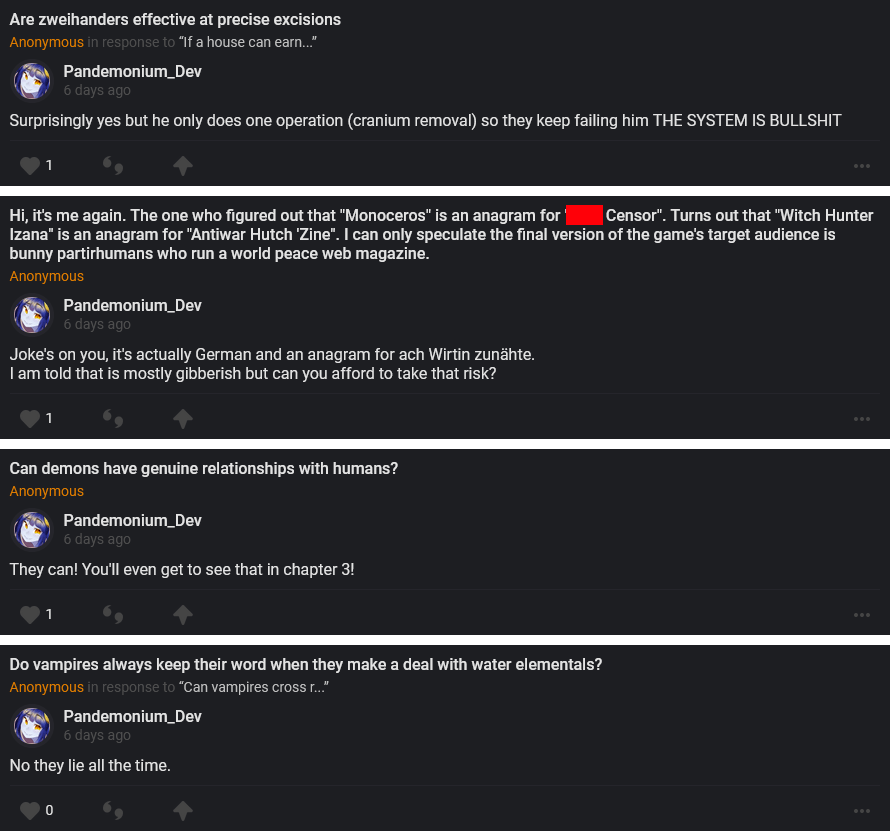Open Pandemonium_Dev profile name on vampires answer
Image resolution: width=890 pixels, height=831 pixels.
pyautogui.click(x=132, y=716)
